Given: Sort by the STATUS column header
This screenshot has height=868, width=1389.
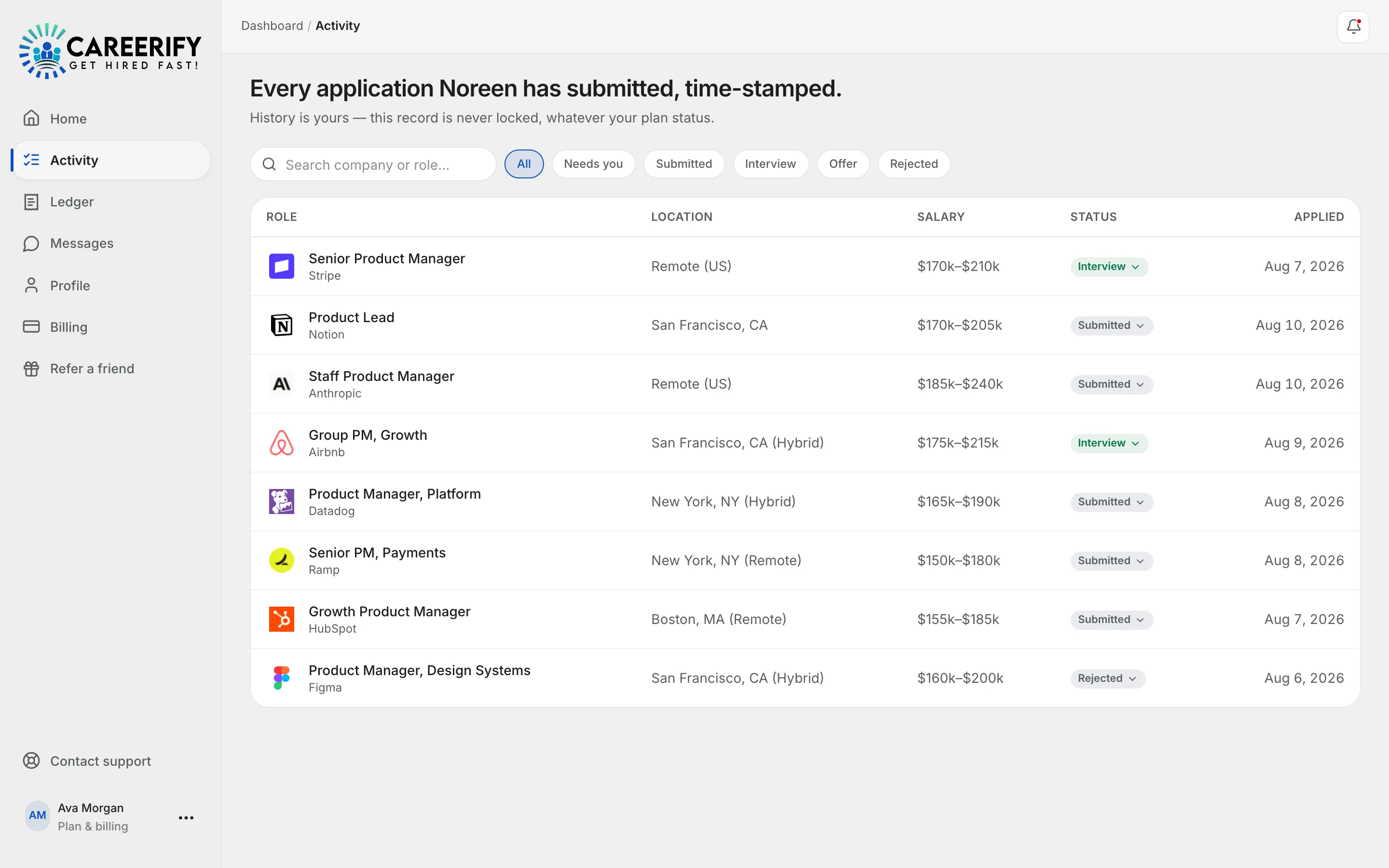Looking at the screenshot, I should tap(1093, 217).
